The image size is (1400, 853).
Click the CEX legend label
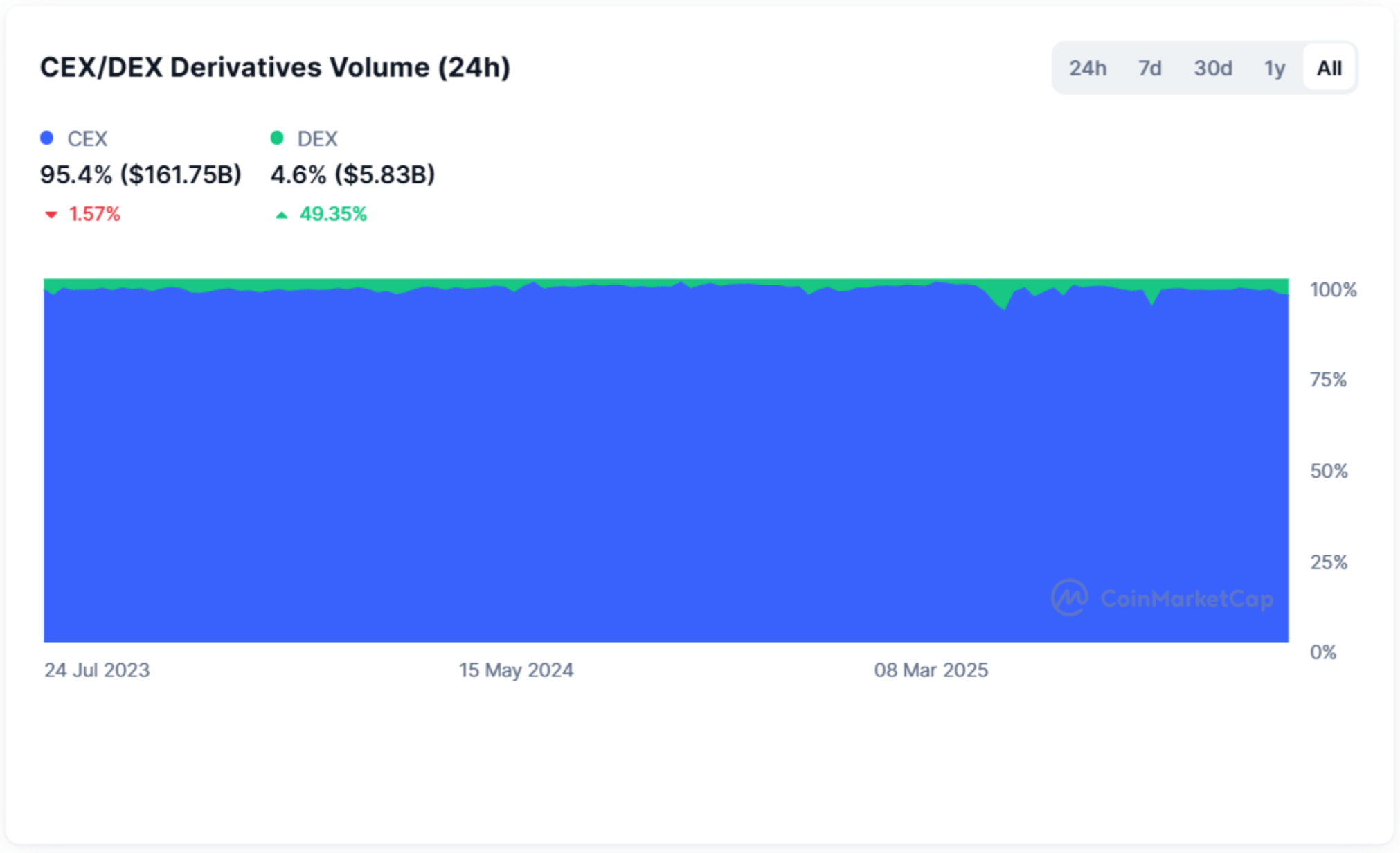87,138
